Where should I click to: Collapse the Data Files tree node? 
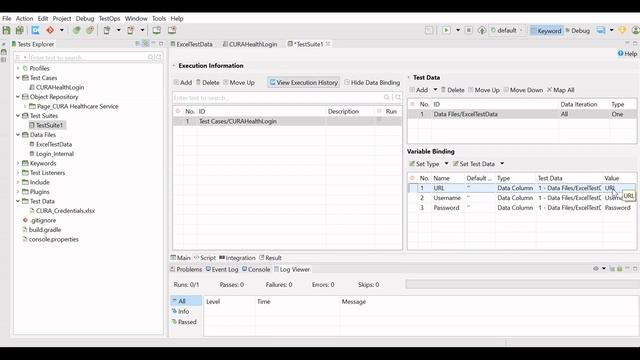coord(18,135)
